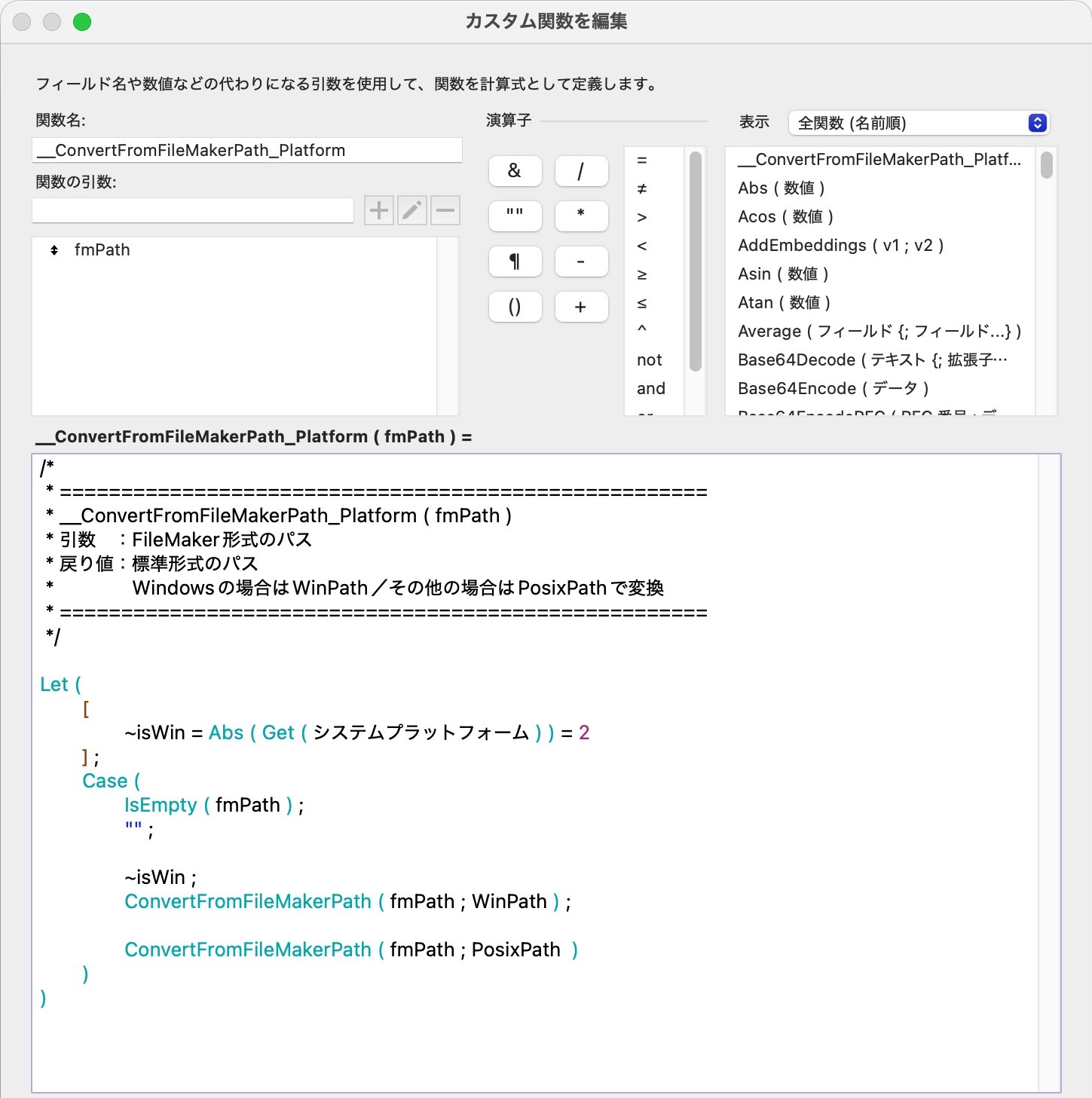Insert the minus operator
This screenshot has width=1092, height=1098.
click(581, 262)
